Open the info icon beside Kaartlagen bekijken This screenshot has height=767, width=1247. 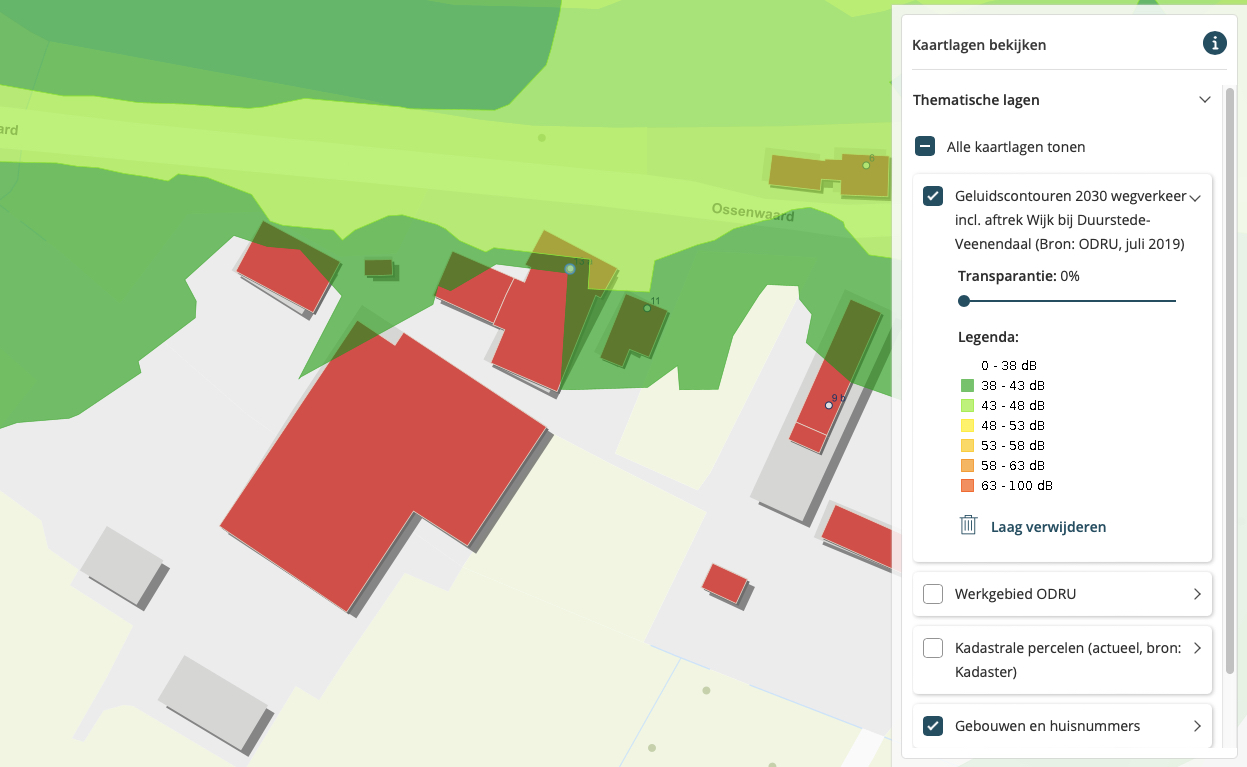point(1215,43)
